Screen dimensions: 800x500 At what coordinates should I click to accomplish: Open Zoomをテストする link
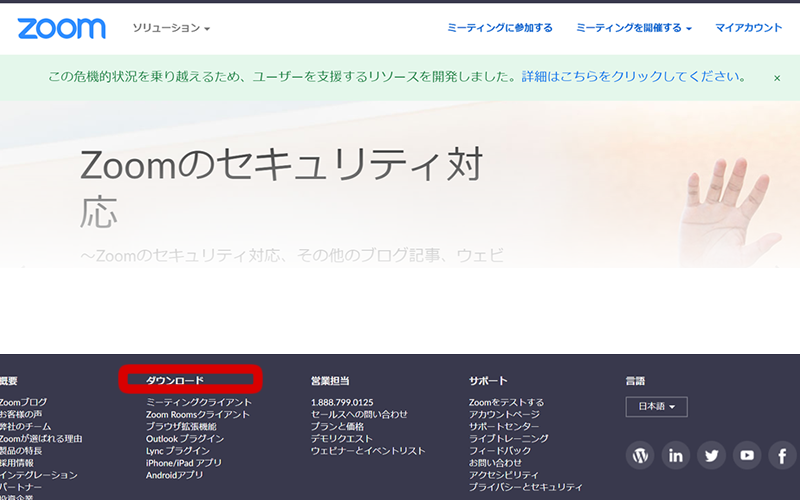[507, 402]
